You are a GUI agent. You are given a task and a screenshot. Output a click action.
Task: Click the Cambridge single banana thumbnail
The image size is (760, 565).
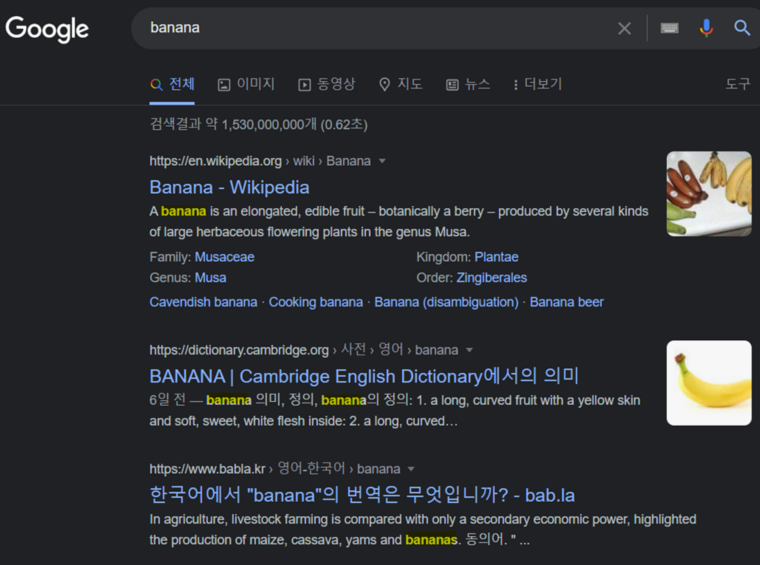point(709,383)
